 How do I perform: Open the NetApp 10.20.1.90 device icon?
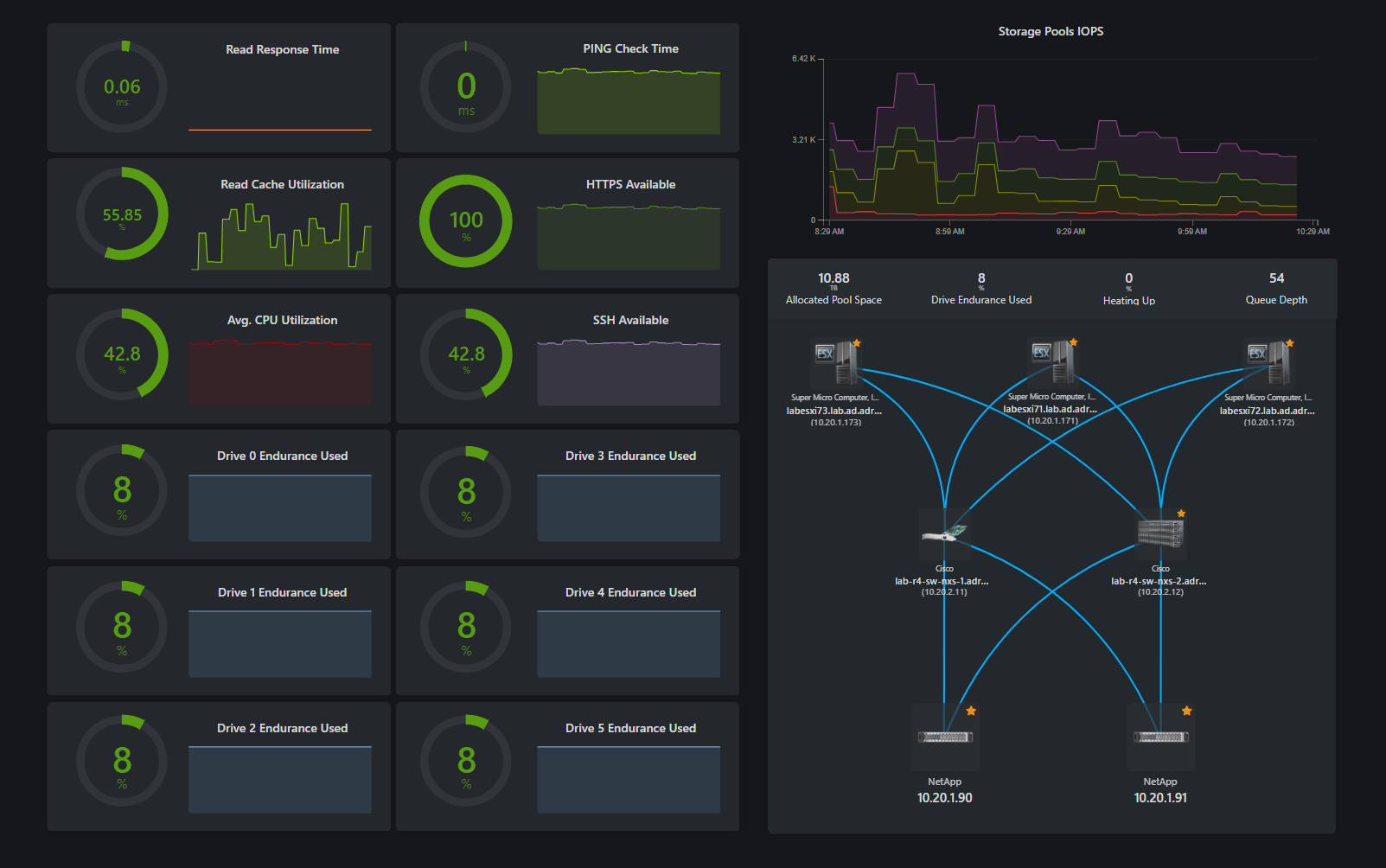click(x=945, y=737)
